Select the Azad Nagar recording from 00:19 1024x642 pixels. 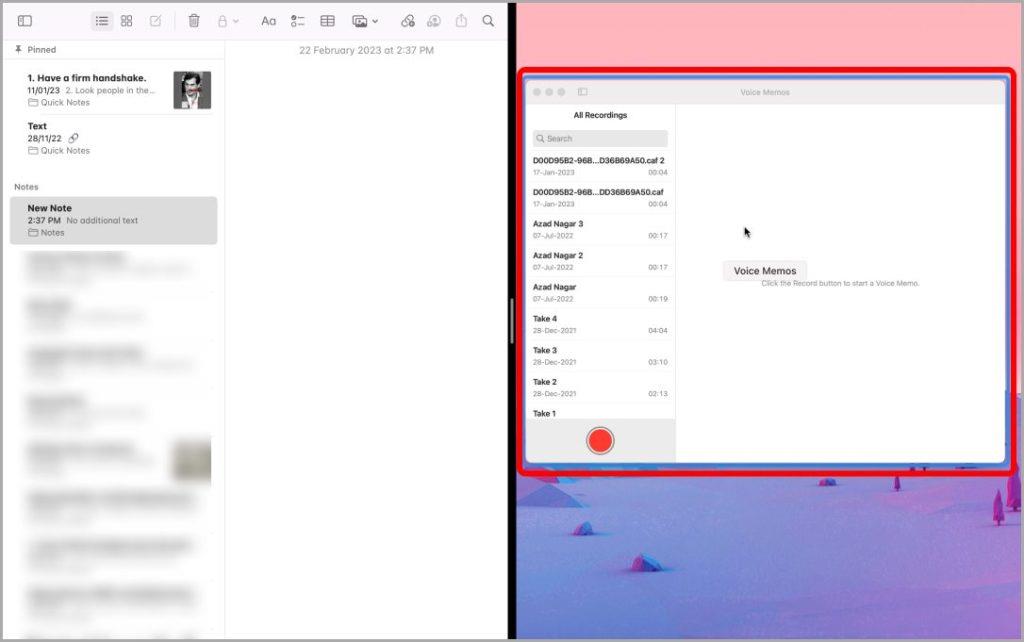[x=600, y=293]
